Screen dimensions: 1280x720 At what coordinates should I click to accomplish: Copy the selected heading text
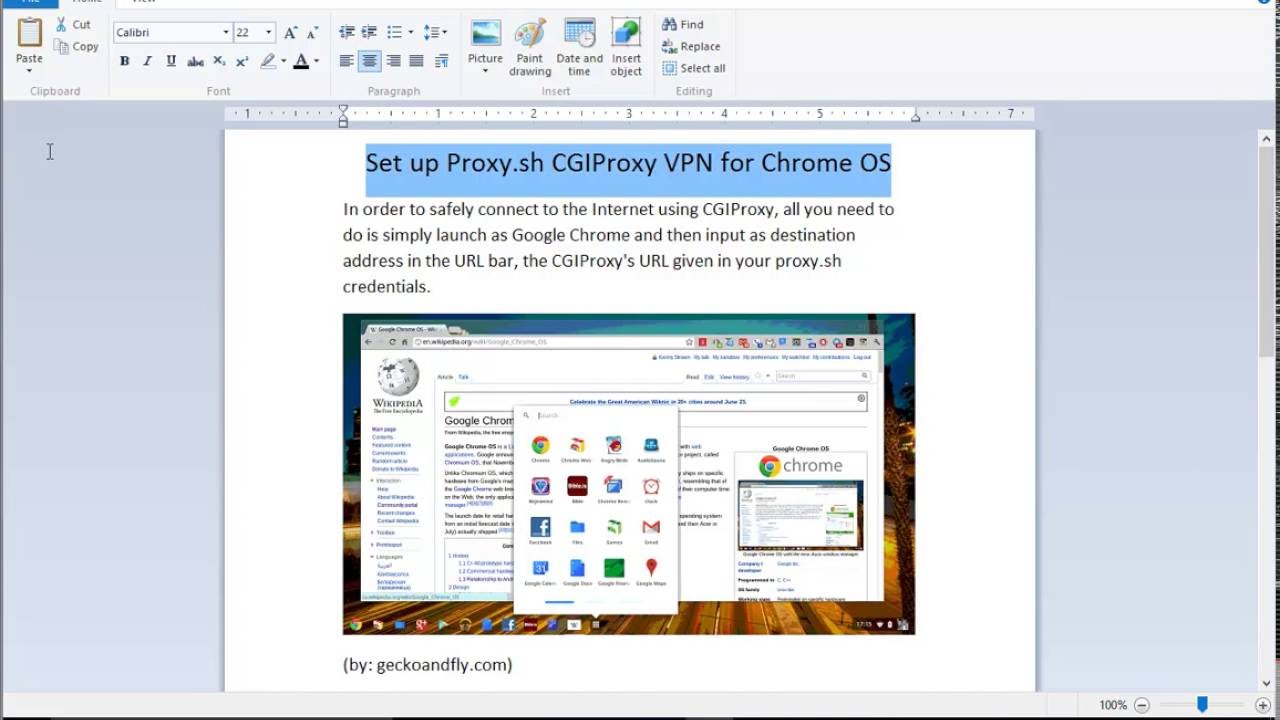[x=76, y=46]
